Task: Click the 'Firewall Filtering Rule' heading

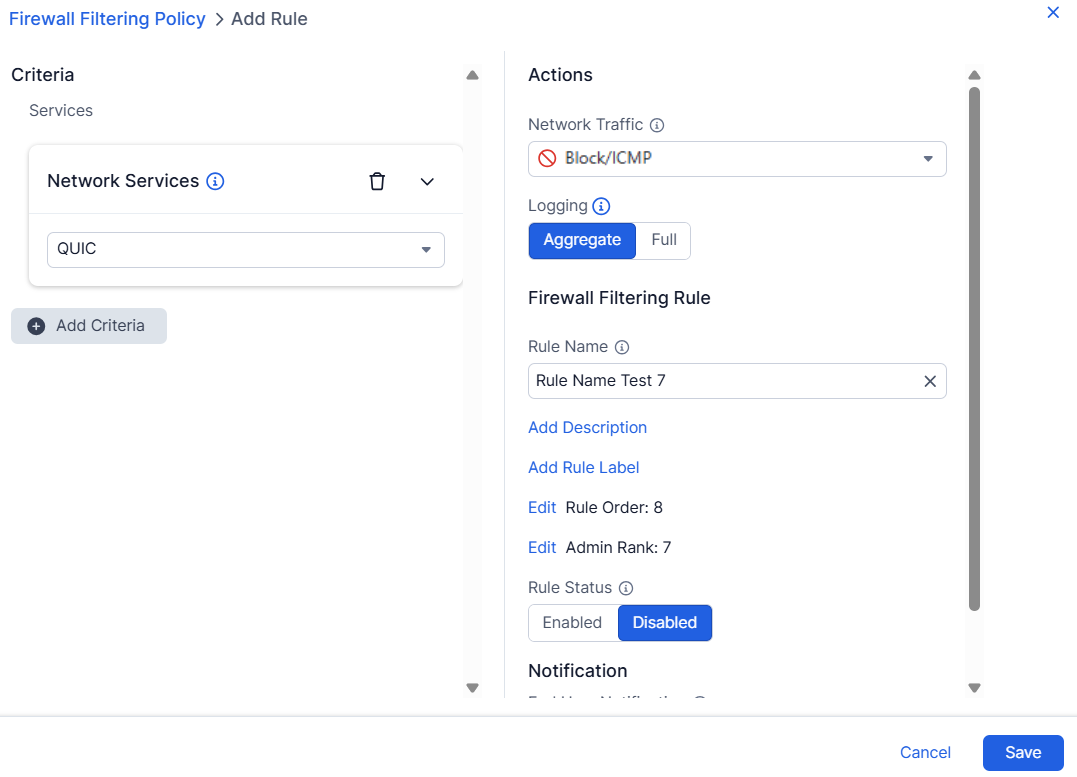Action: coord(619,298)
